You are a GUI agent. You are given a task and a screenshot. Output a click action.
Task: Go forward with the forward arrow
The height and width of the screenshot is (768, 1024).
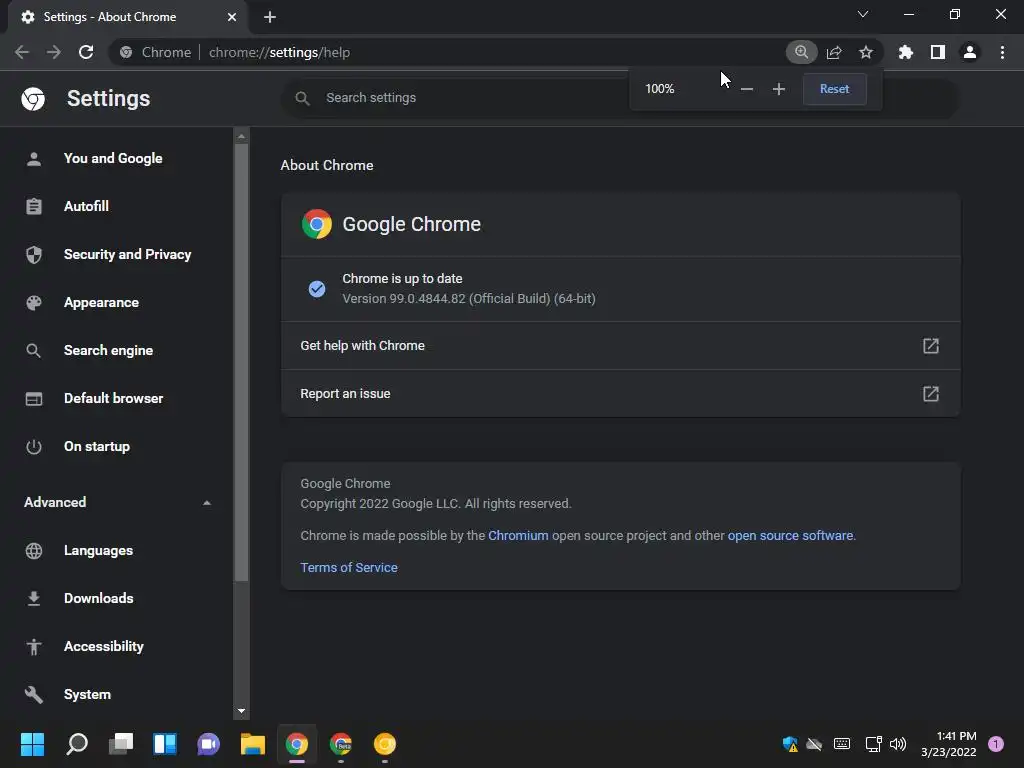(x=54, y=52)
